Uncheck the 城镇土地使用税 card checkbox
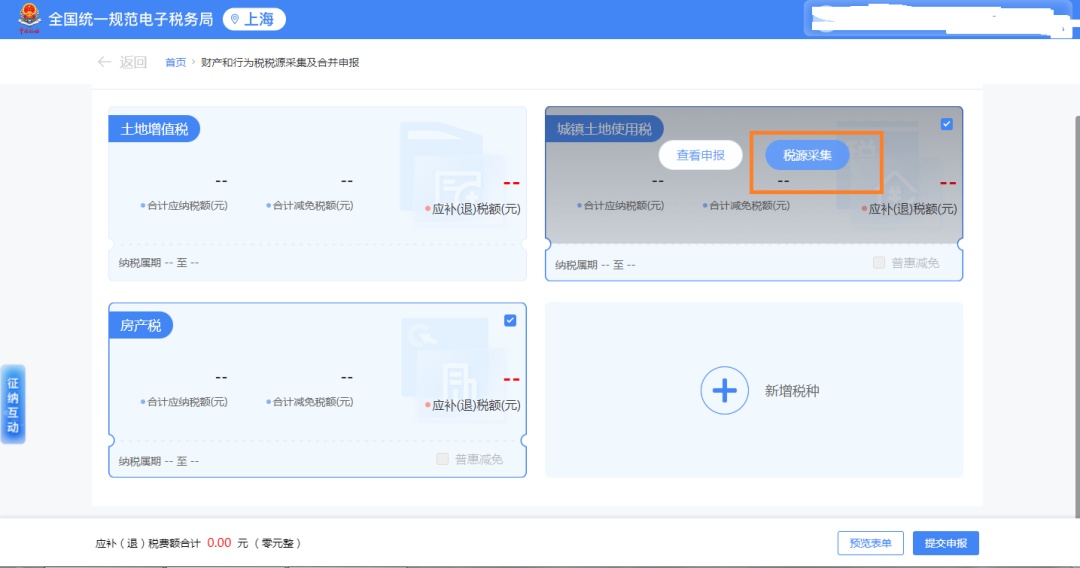Screen dimensions: 1080x568 [947, 124]
